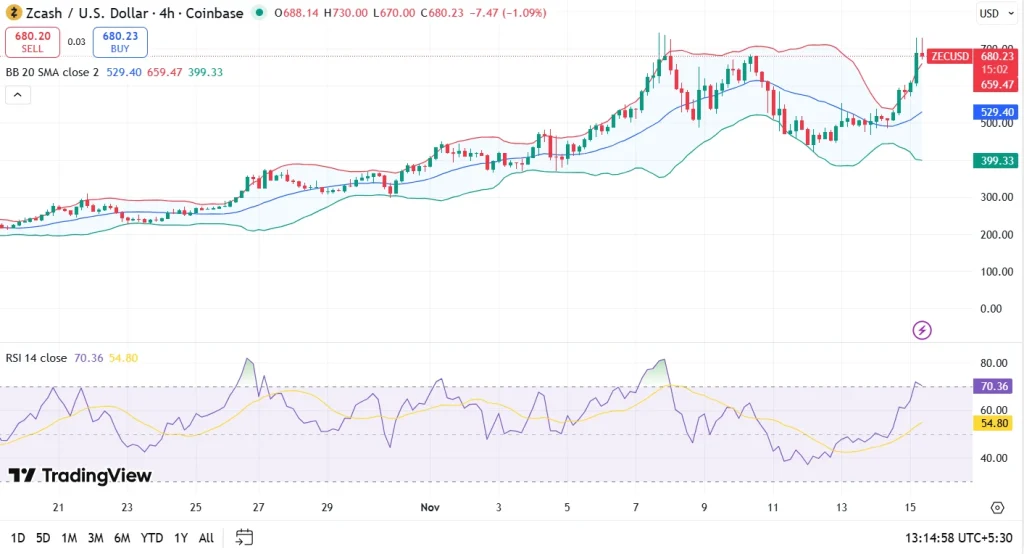
Task: Open timezone menu showing UTC+5:30
Action: click(x=958, y=538)
